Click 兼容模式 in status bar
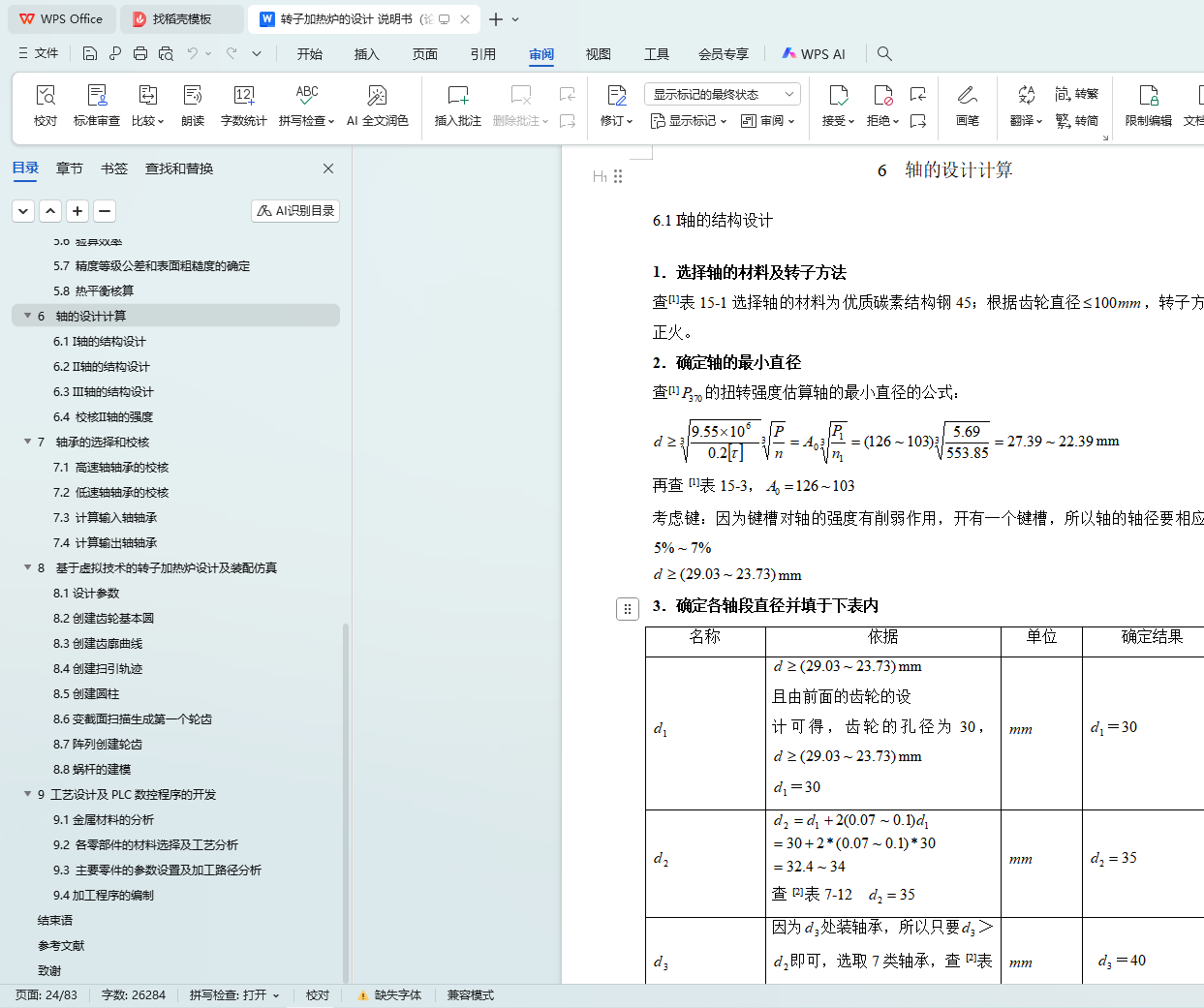1204x1008 pixels. (471, 995)
